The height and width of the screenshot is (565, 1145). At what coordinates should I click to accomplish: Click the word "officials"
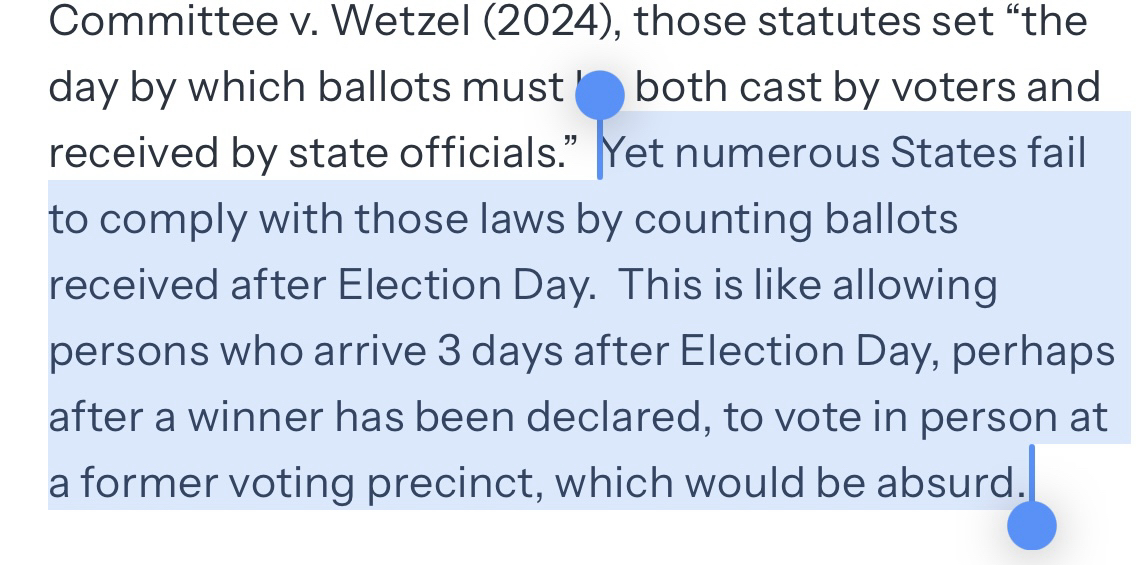tap(468, 154)
